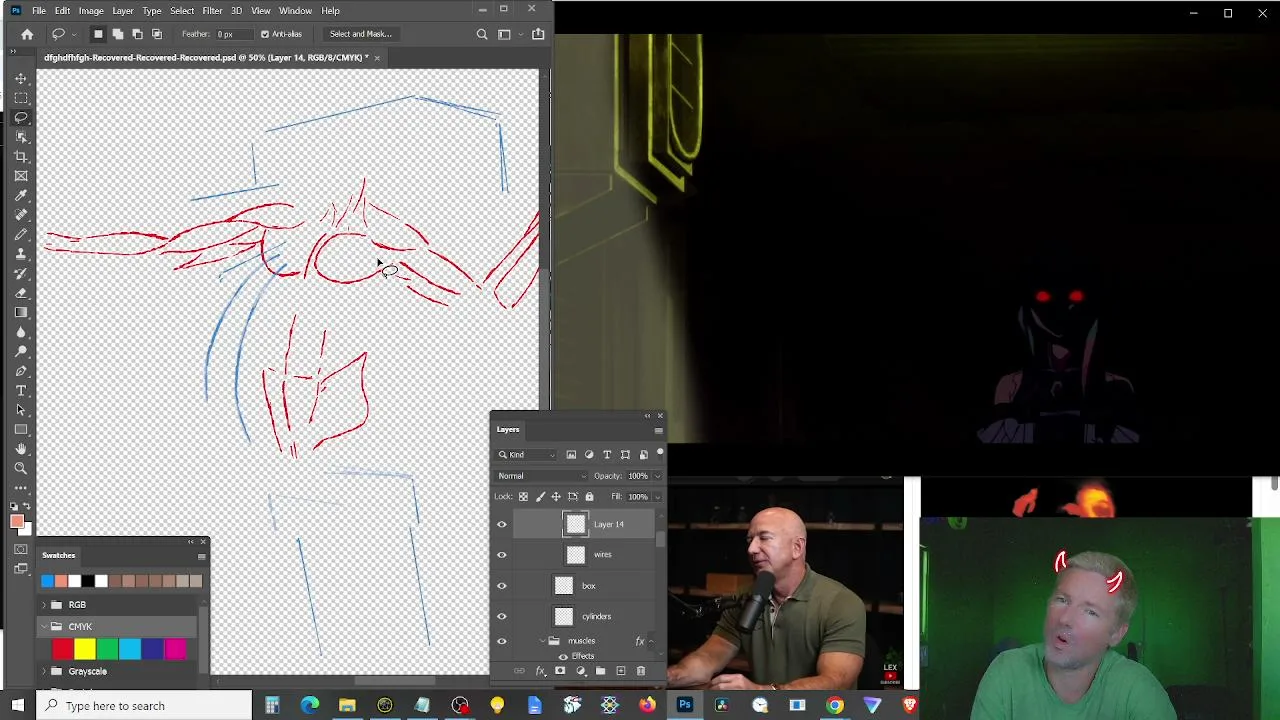Screen dimensions: 1280x720
Task: Expand the RGB swatch group
Action: coord(43,605)
